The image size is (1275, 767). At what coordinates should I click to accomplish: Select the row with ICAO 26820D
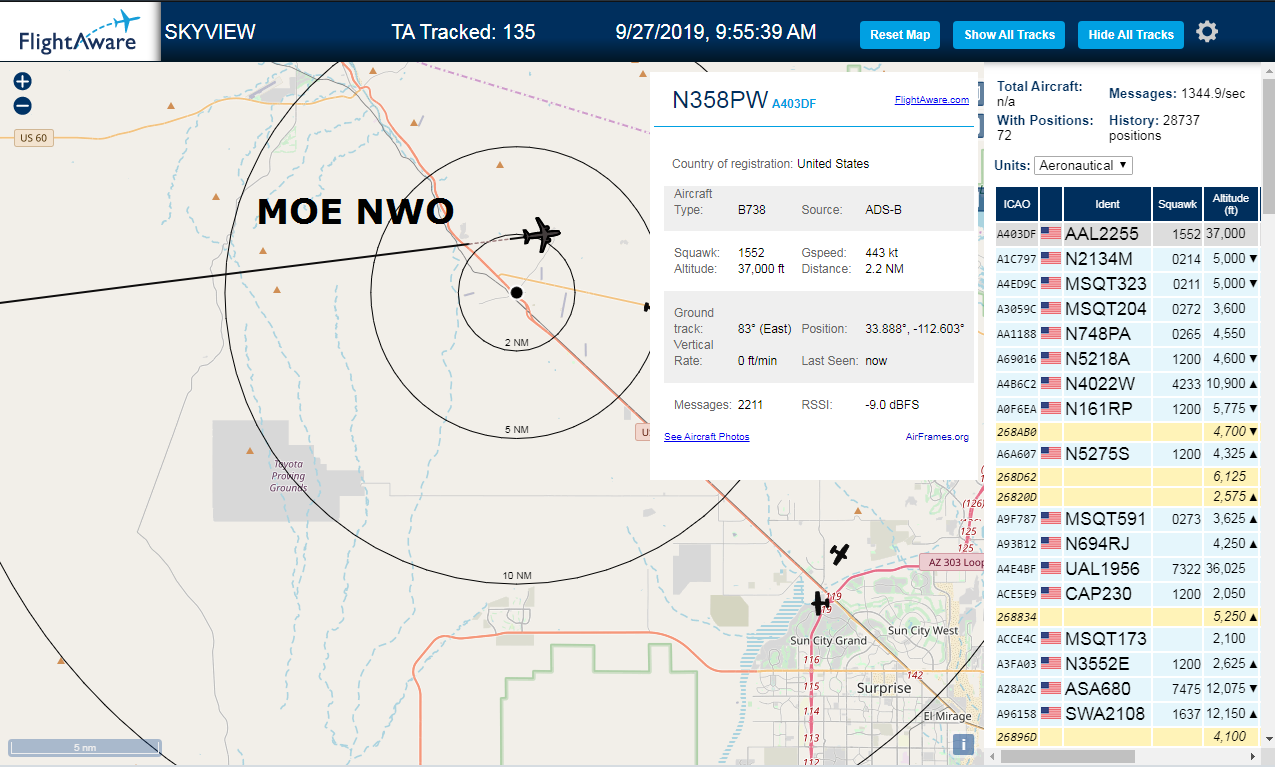(x=1128, y=497)
